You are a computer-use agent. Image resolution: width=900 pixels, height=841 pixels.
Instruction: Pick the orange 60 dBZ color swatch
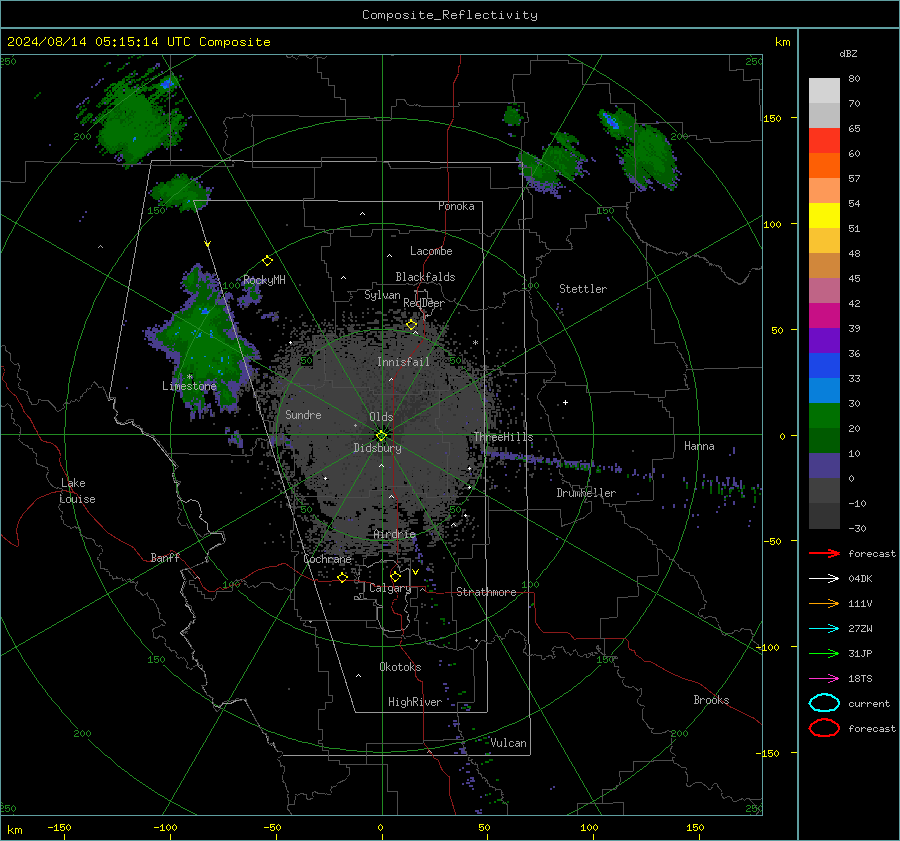(x=824, y=165)
